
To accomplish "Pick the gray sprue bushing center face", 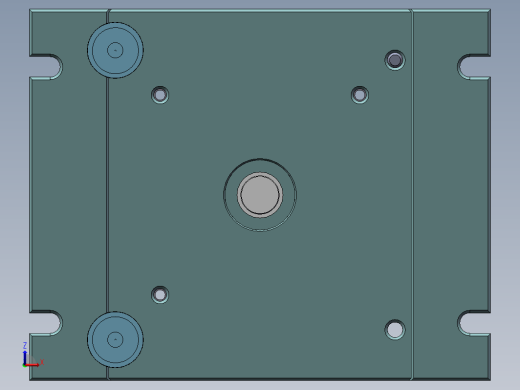I will (x=260, y=195).
